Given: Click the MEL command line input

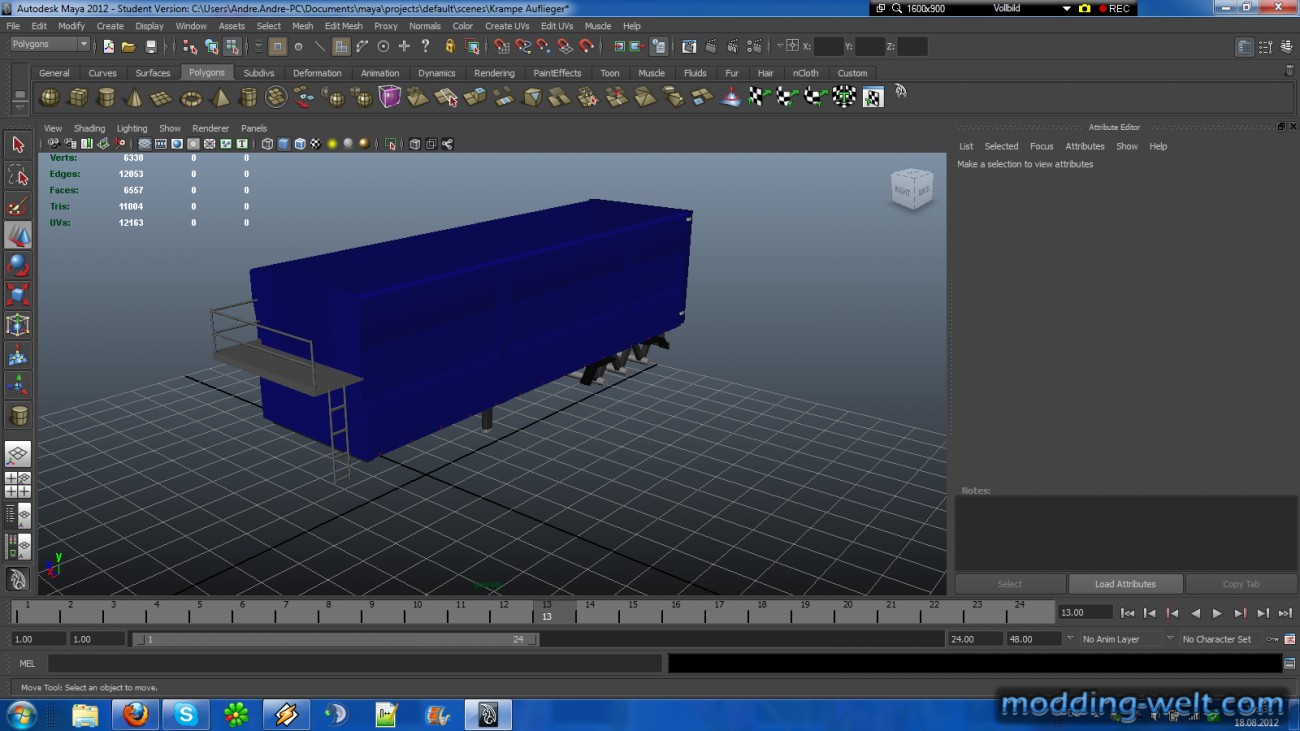Looking at the screenshot, I should [355, 663].
